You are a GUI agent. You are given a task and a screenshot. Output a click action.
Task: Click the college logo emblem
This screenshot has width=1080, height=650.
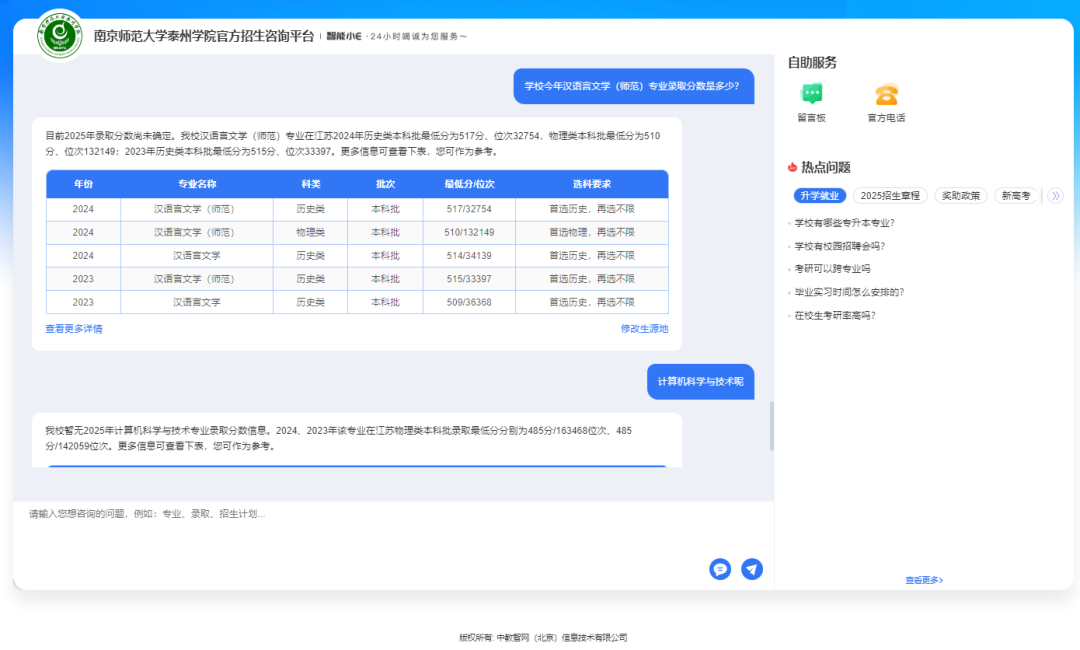click(60, 35)
